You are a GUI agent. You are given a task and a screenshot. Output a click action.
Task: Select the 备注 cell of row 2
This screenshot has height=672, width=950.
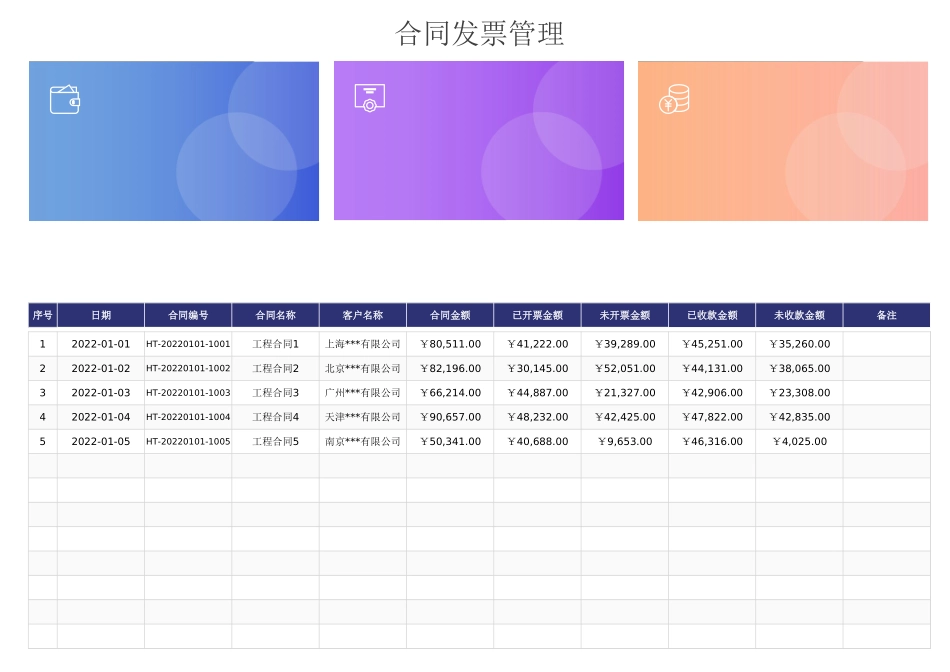click(889, 368)
